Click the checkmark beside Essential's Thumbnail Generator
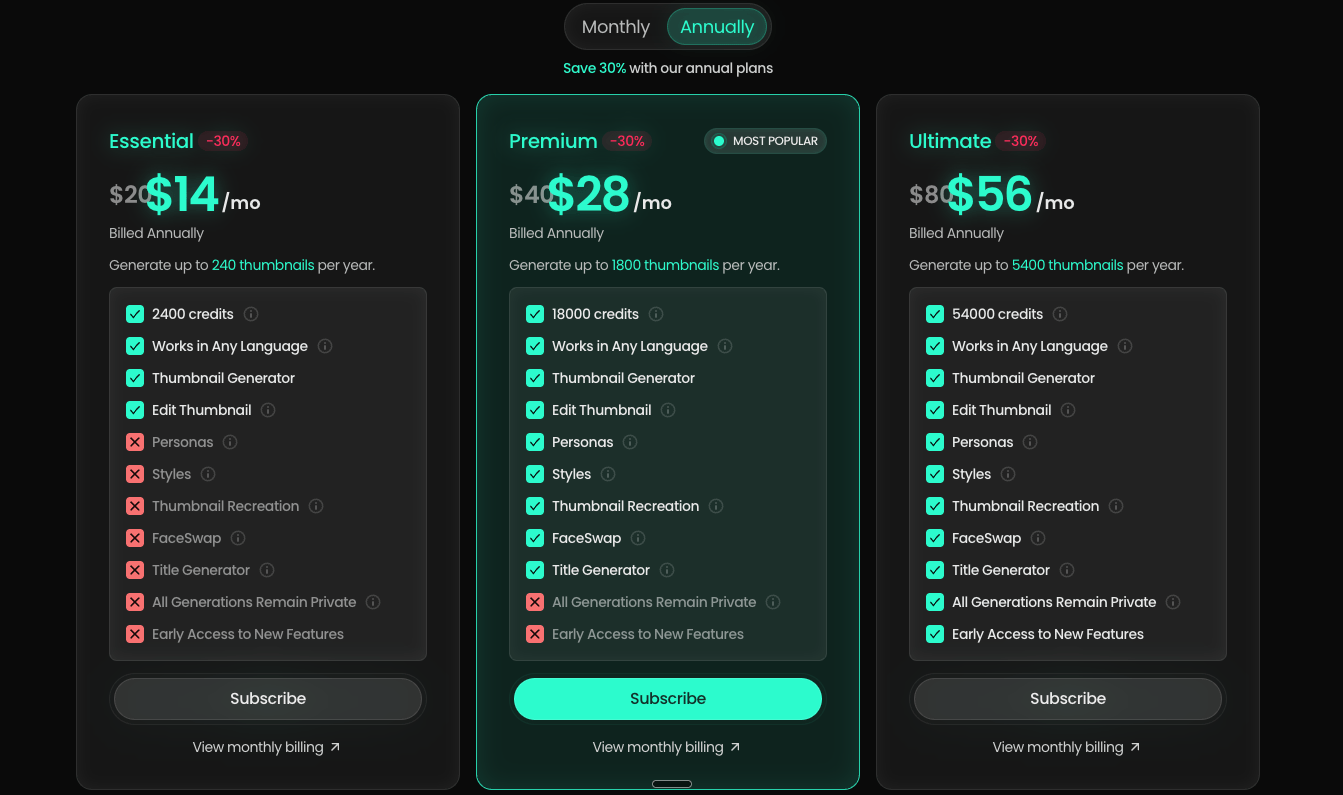Image resolution: width=1343 pixels, height=795 pixels. (135, 378)
